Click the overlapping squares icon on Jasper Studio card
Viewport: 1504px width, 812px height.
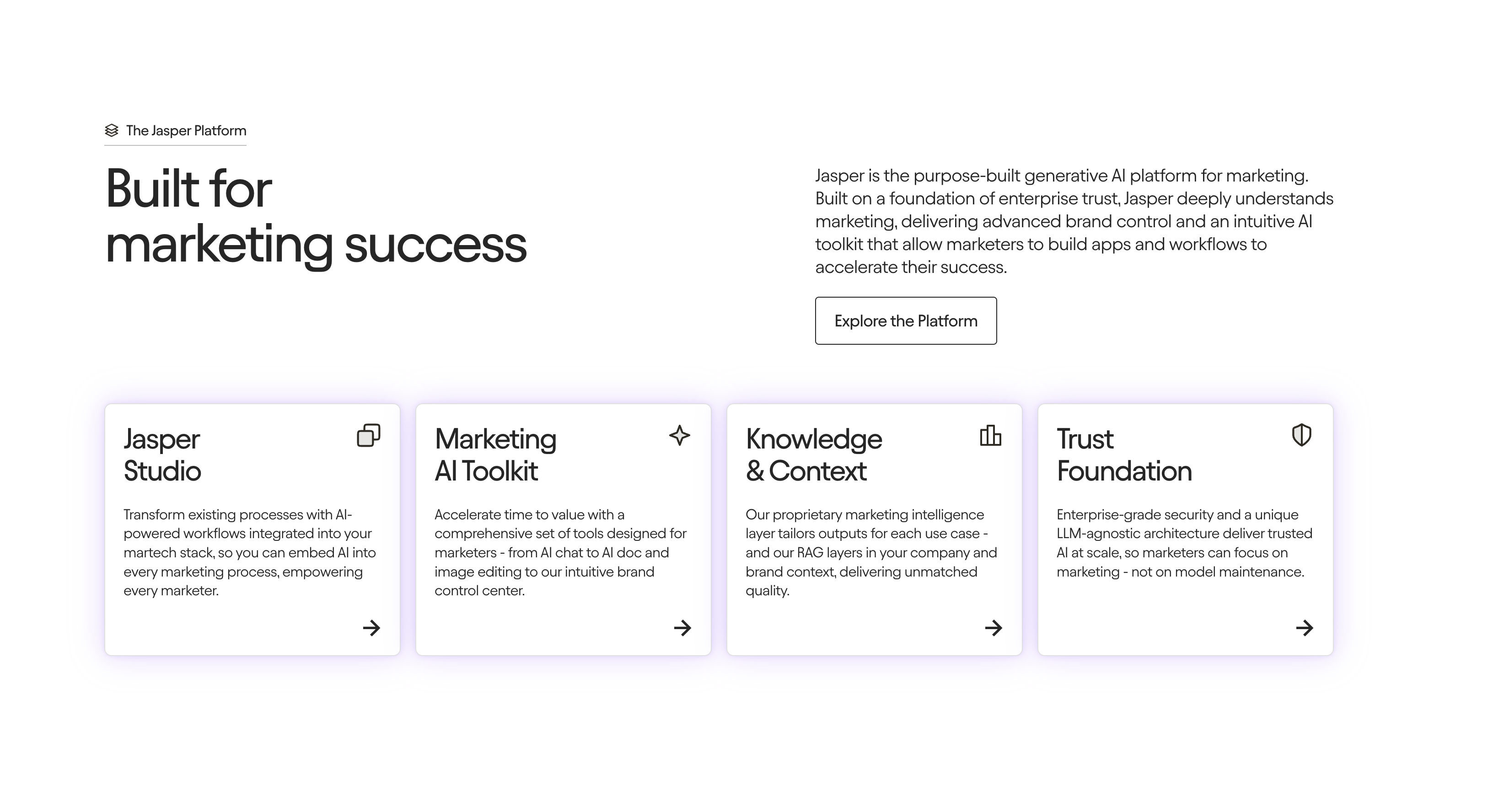tap(368, 435)
